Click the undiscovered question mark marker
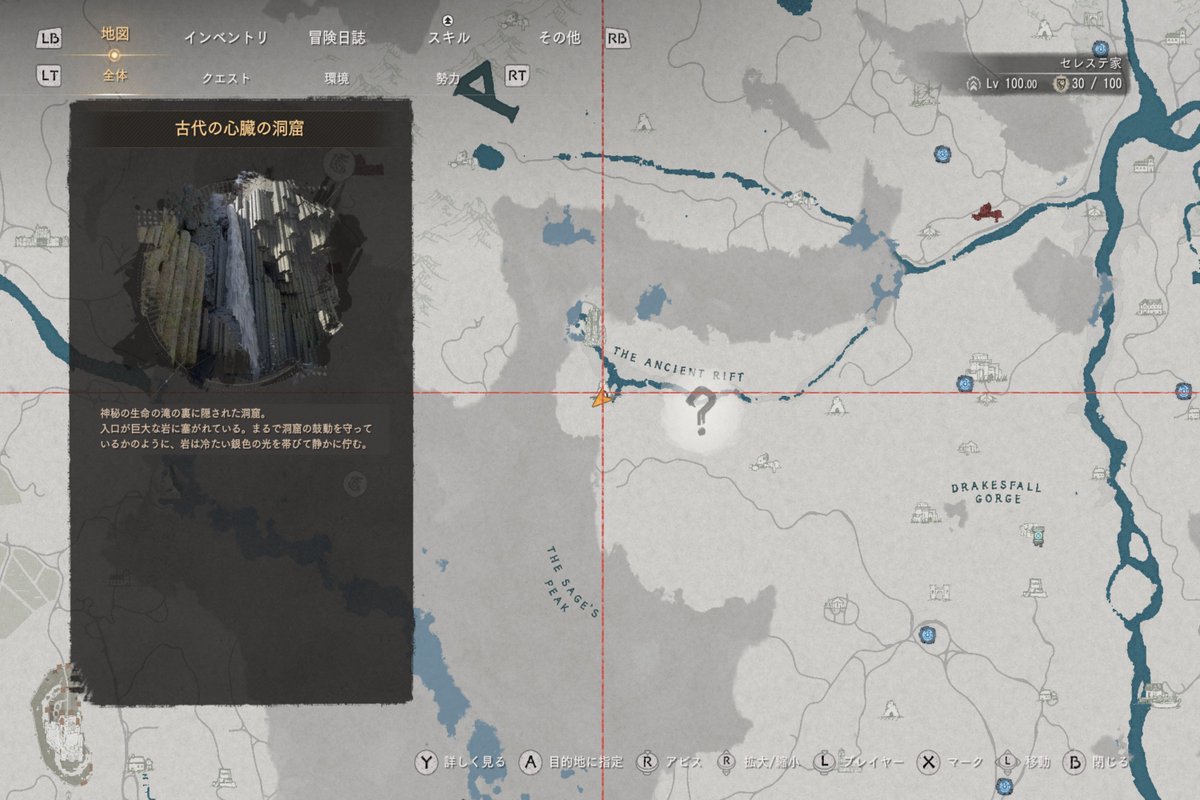The width and height of the screenshot is (1200, 800). pyautogui.click(x=701, y=412)
